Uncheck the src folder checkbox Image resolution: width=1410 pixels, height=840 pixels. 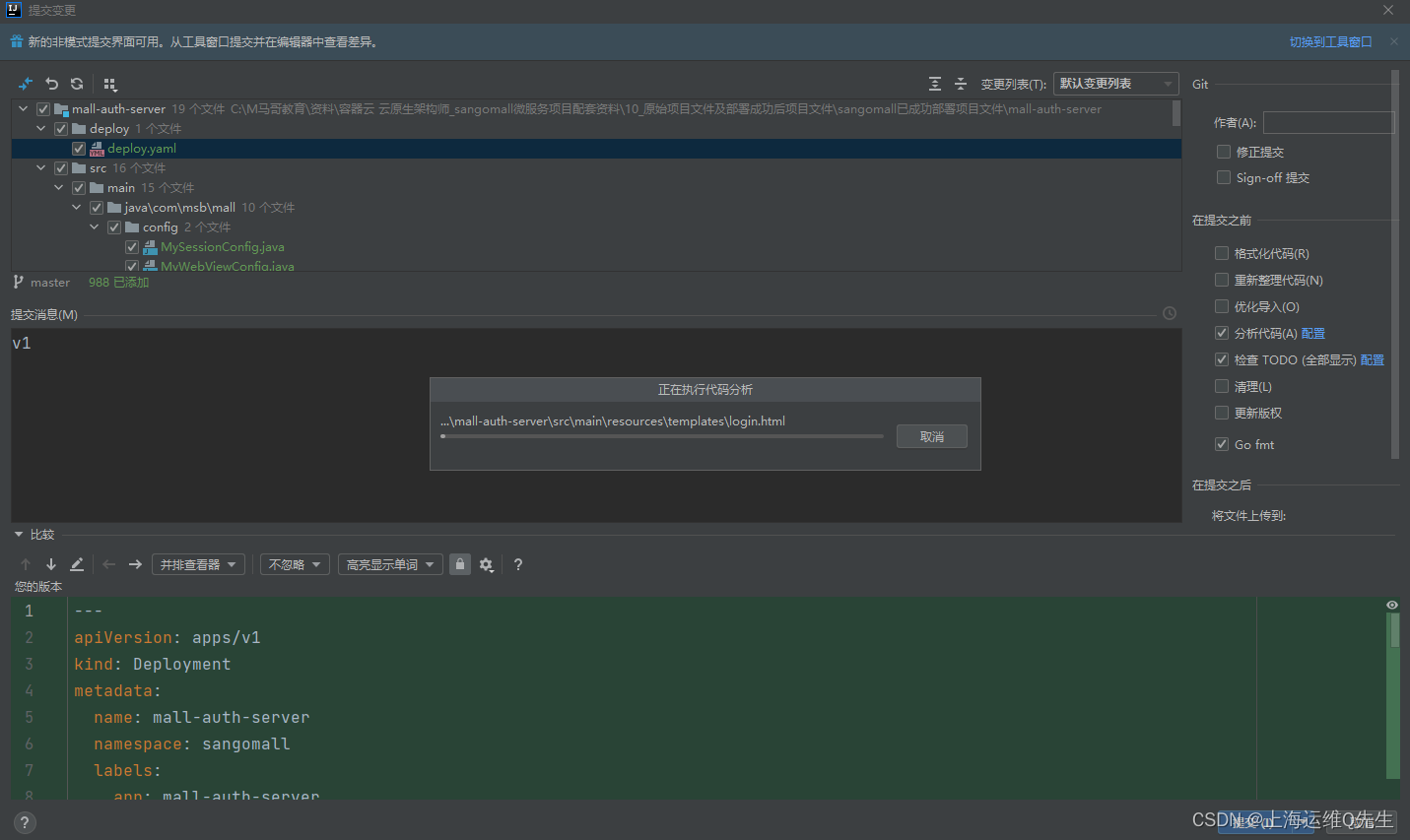point(61,168)
